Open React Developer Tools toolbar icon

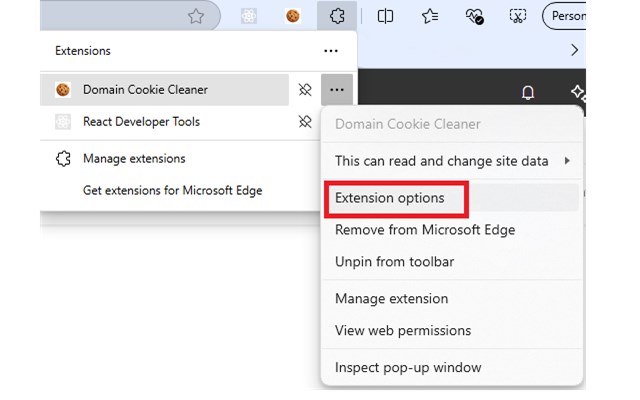click(250, 16)
